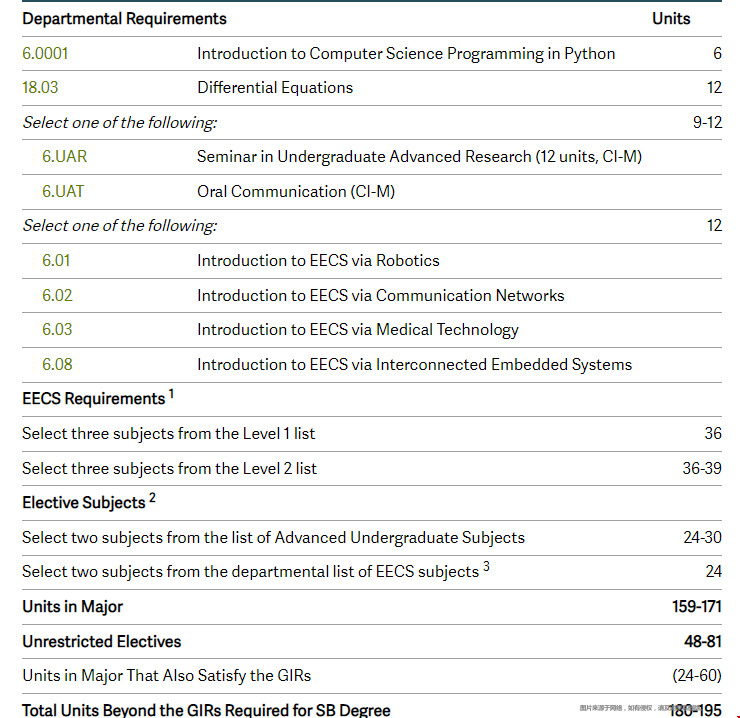Click the 'EECS Requirements' section heading

click(x=93, y=398)
